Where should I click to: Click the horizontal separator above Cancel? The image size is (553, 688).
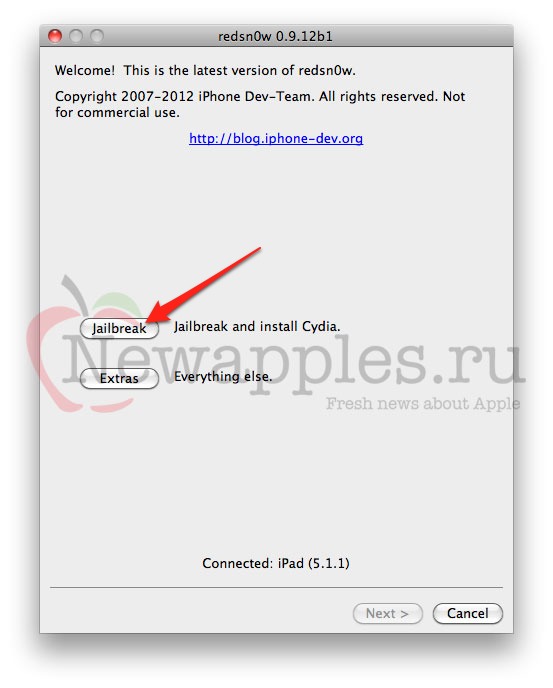coord(276,587)
